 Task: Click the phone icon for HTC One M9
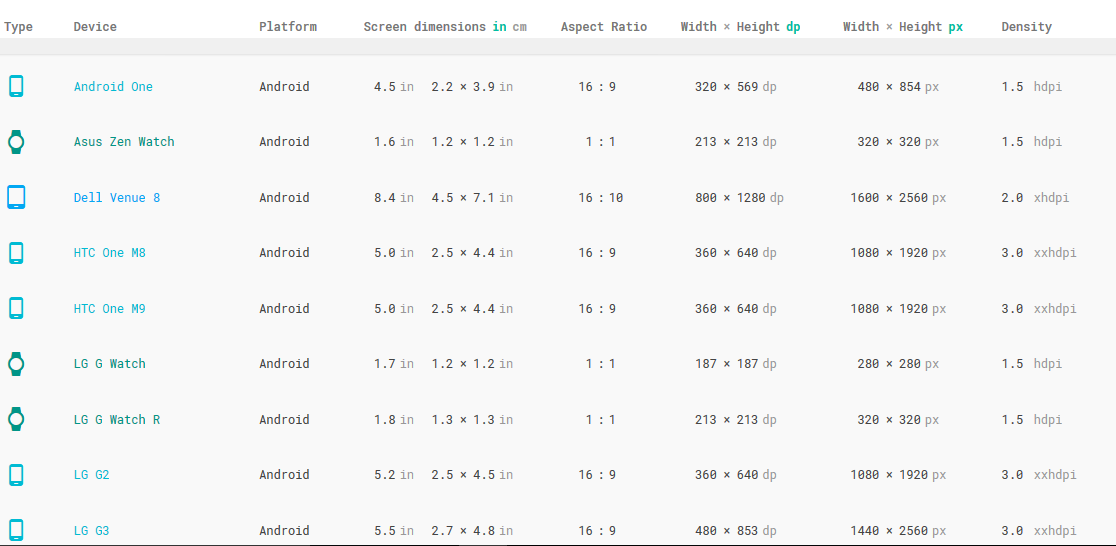tap(16, 308)
